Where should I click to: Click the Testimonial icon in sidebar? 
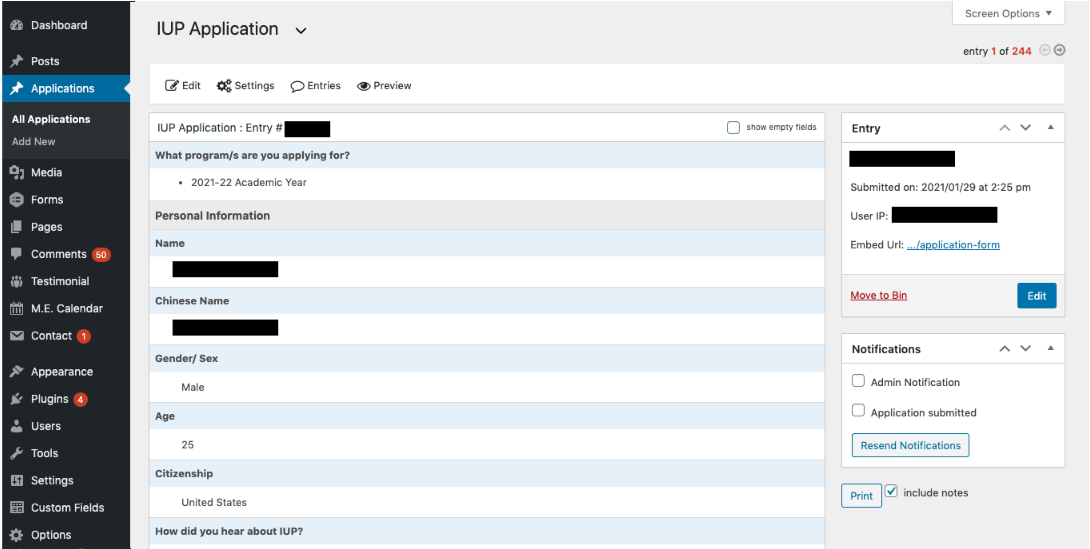tap(17, 281)
